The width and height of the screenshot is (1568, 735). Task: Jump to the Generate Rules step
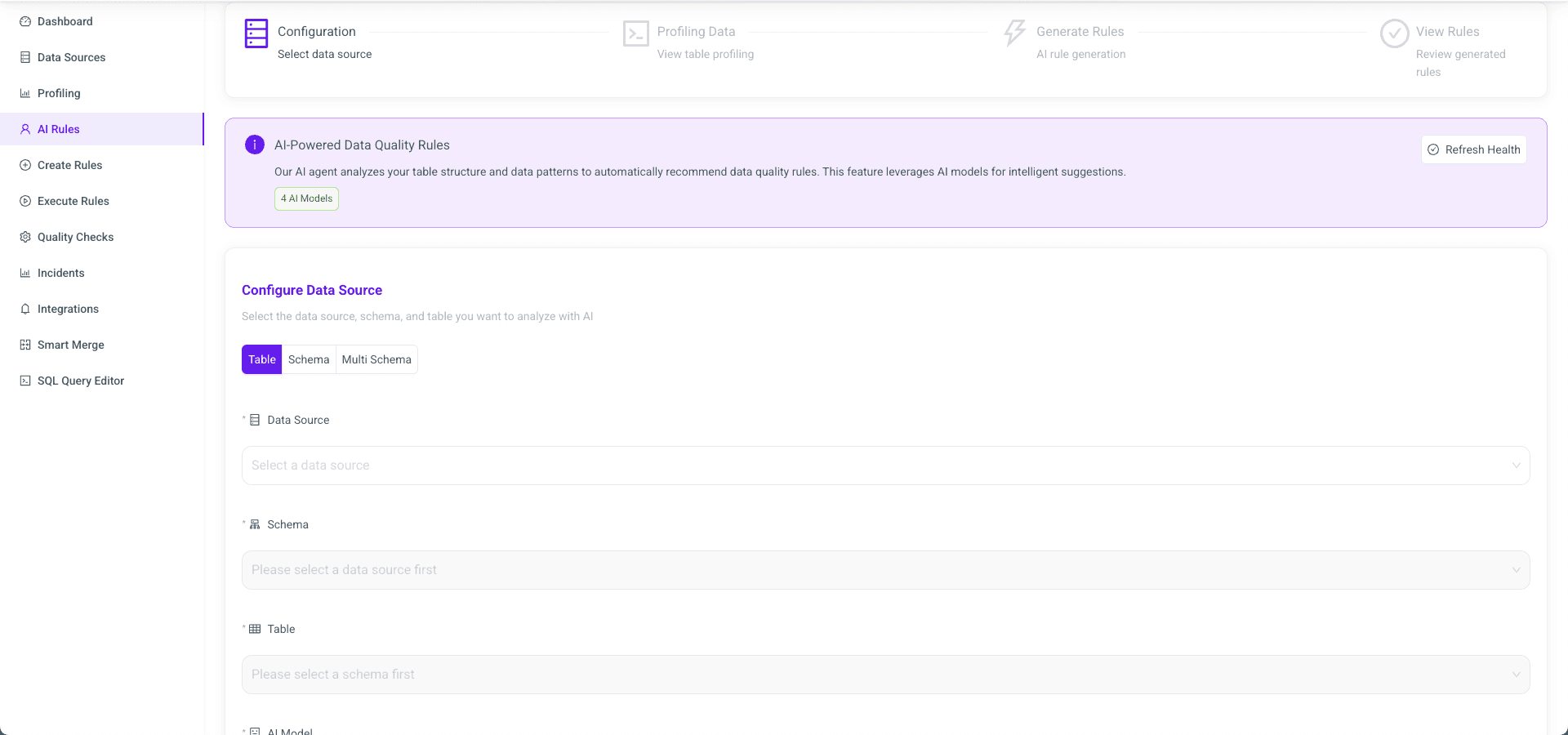click(1080, 31)
